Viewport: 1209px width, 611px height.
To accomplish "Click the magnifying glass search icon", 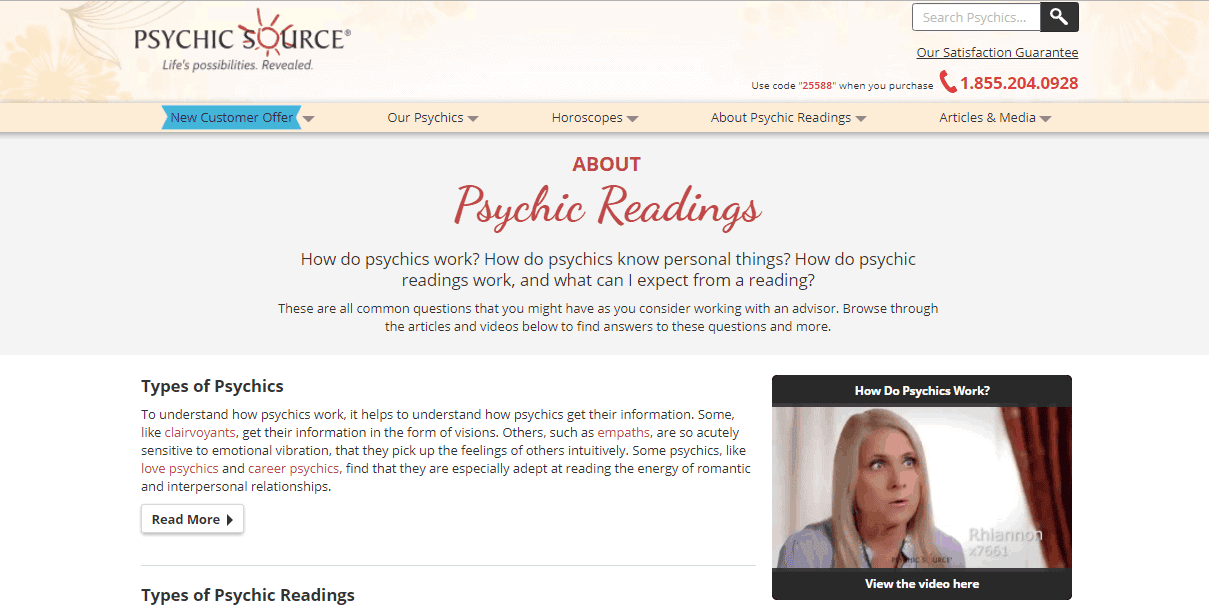I will (1059, 17).
